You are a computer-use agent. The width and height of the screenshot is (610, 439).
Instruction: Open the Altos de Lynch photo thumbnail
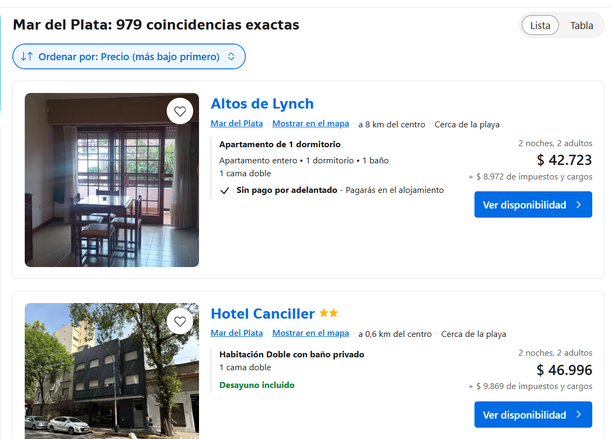click(111, 180)
